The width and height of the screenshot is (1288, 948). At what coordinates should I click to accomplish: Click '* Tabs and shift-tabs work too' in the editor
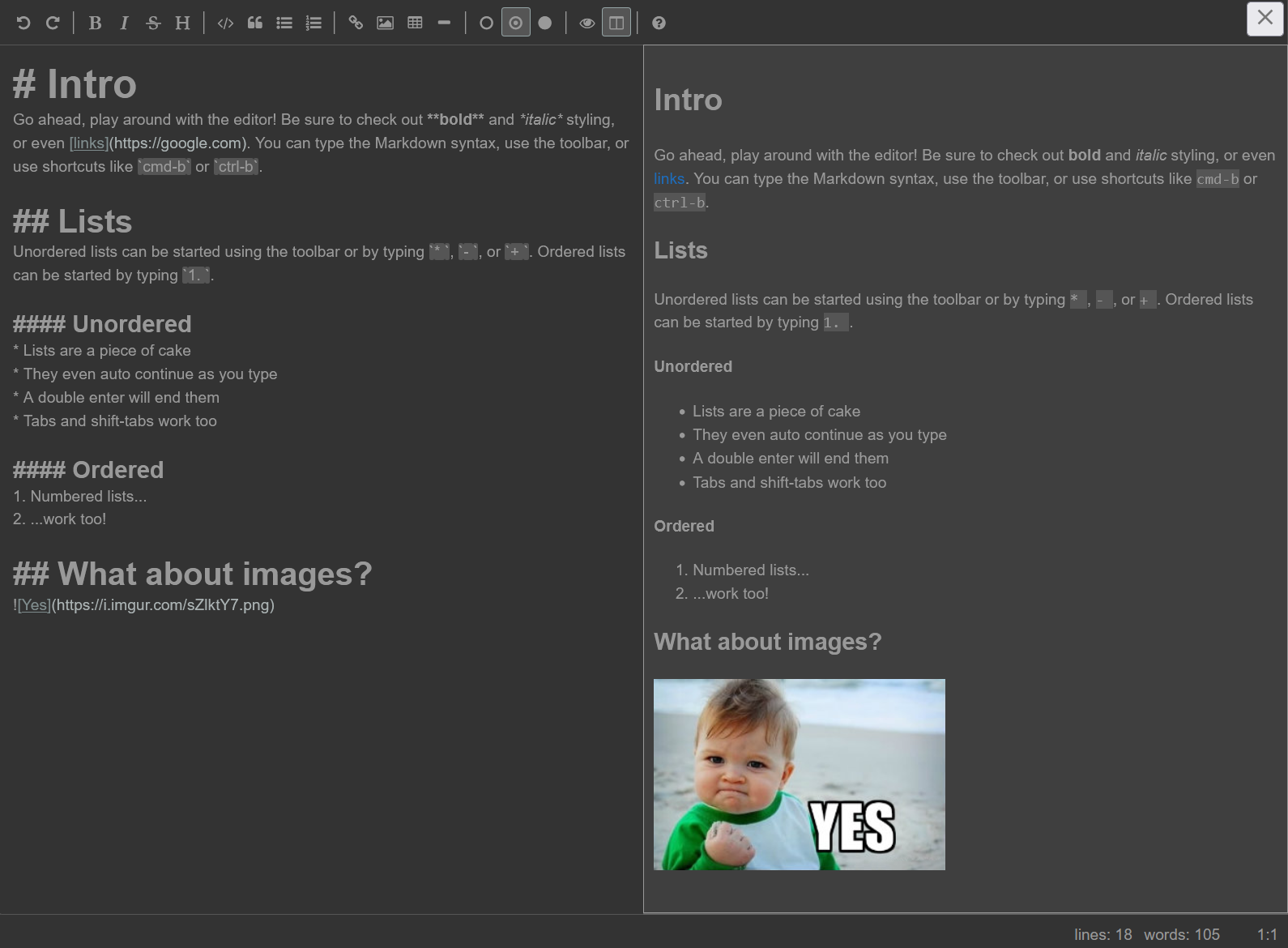[115, 421]
